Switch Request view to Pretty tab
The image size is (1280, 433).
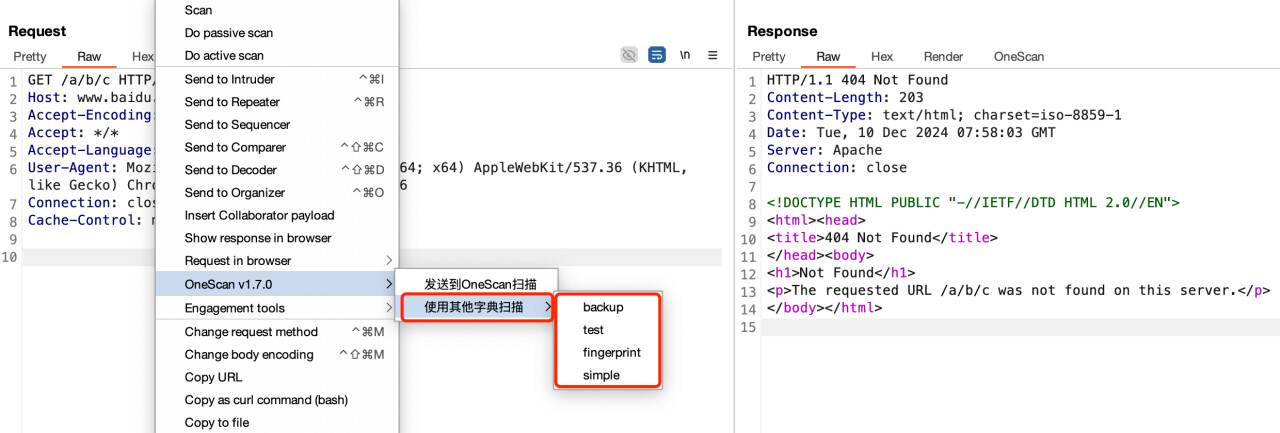click(x=30, y=57)
